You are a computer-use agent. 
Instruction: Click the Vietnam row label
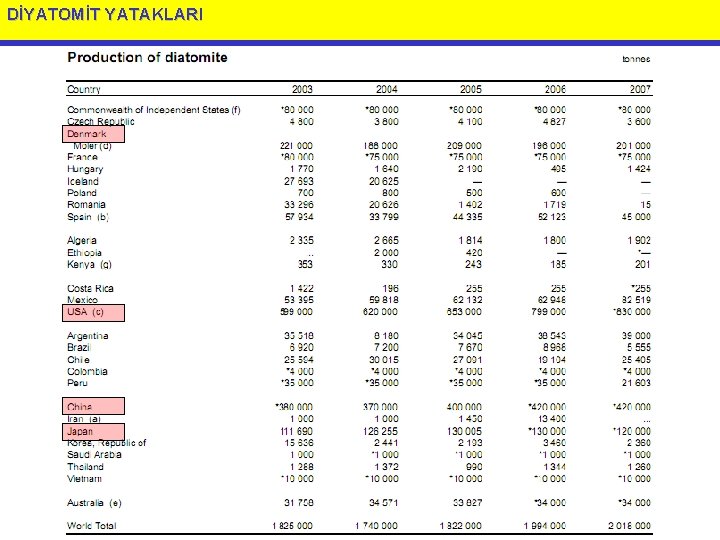(84, 478)
